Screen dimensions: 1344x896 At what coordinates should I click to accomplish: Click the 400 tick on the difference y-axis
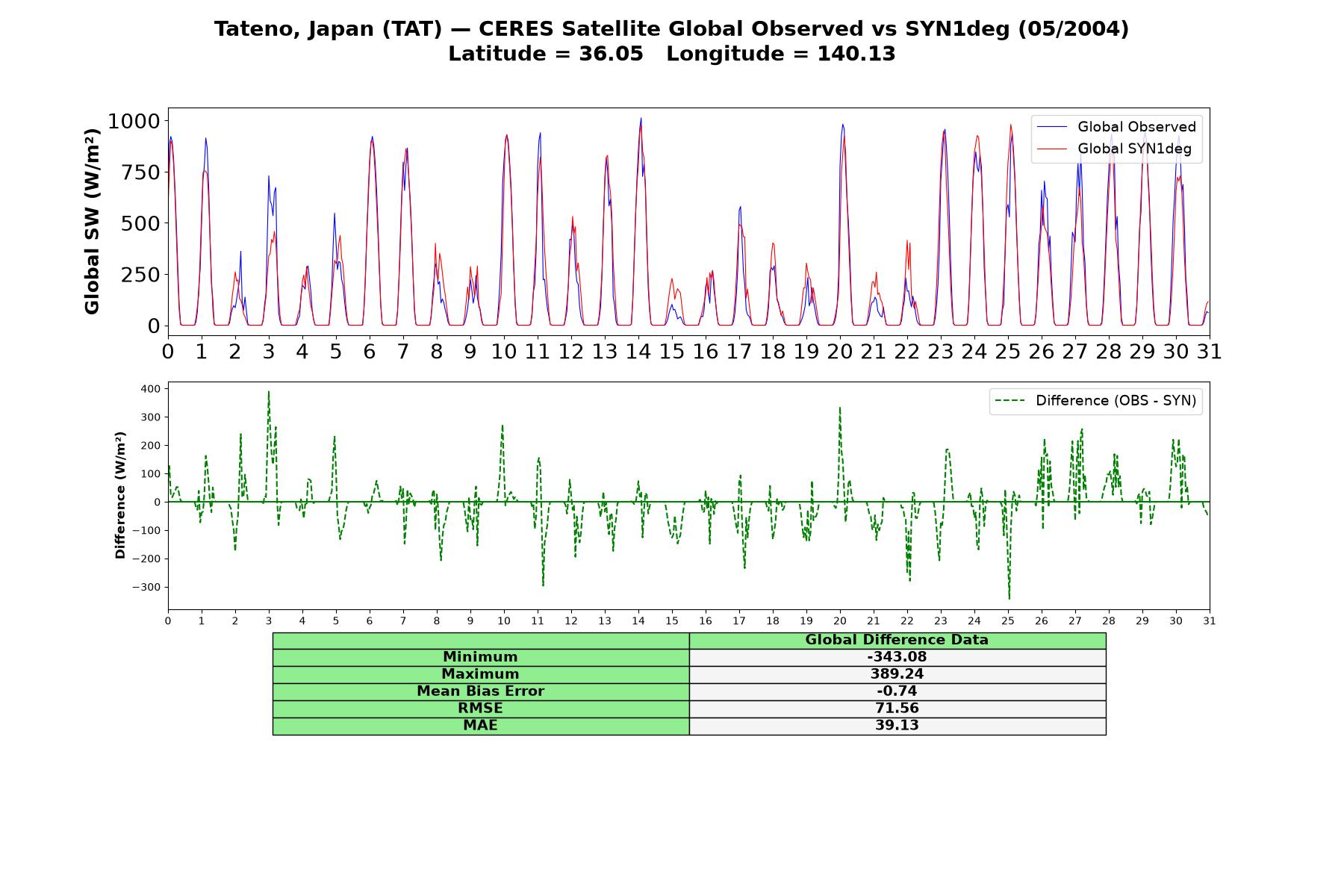point(150,389)
